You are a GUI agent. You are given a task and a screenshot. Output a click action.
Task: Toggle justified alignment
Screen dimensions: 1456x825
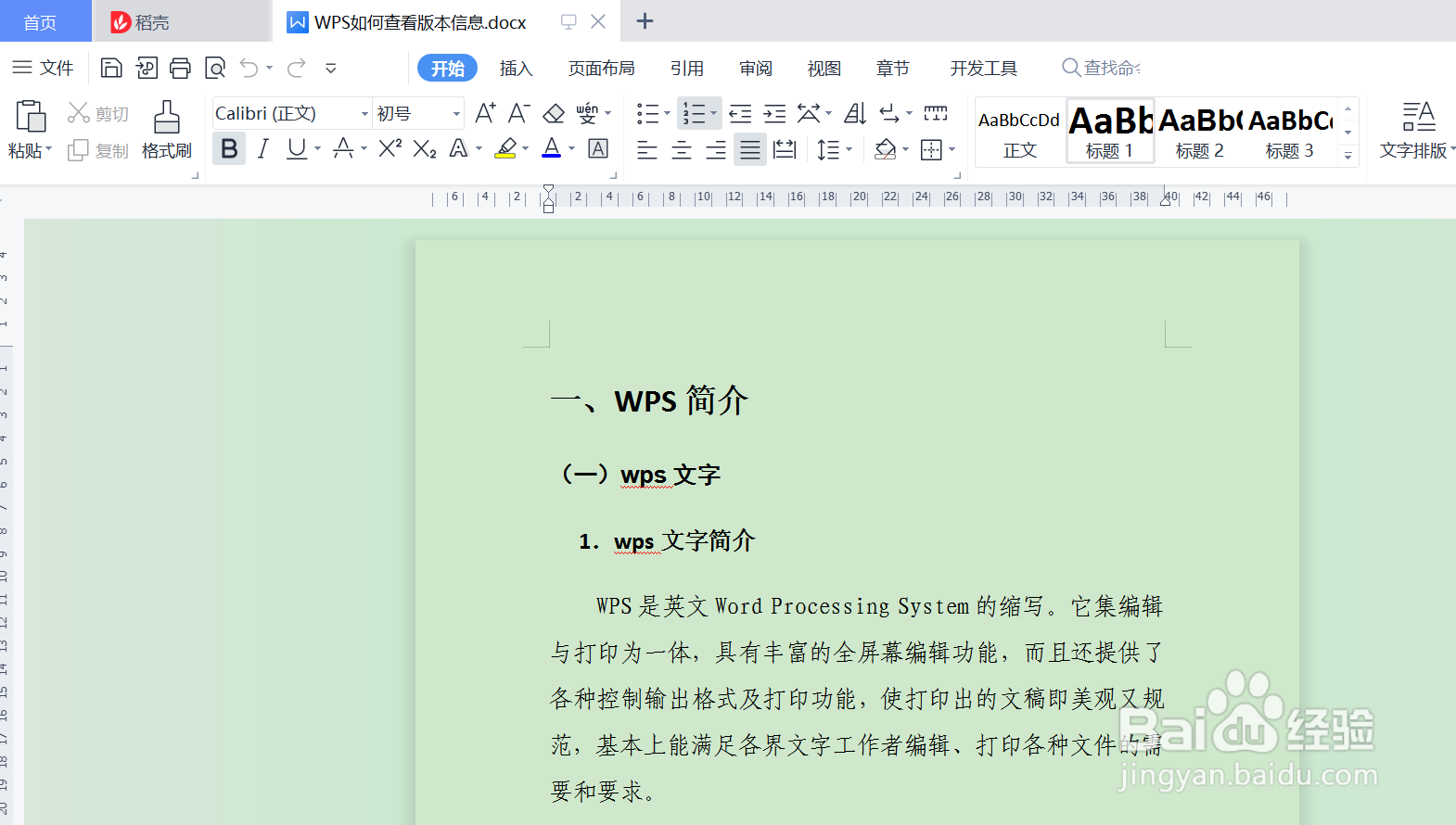click(x=750, y=149)
